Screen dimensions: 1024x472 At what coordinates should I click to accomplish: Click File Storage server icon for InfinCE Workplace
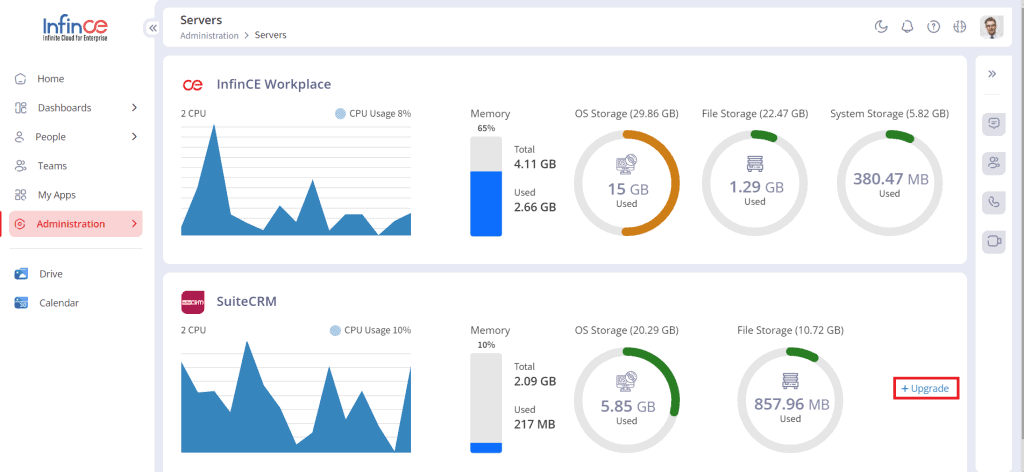754,165
